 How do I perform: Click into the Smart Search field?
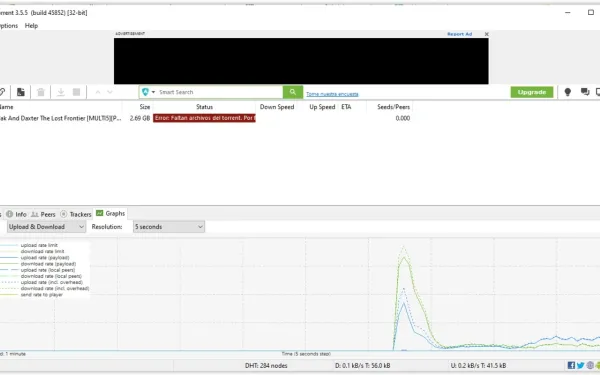220,92
